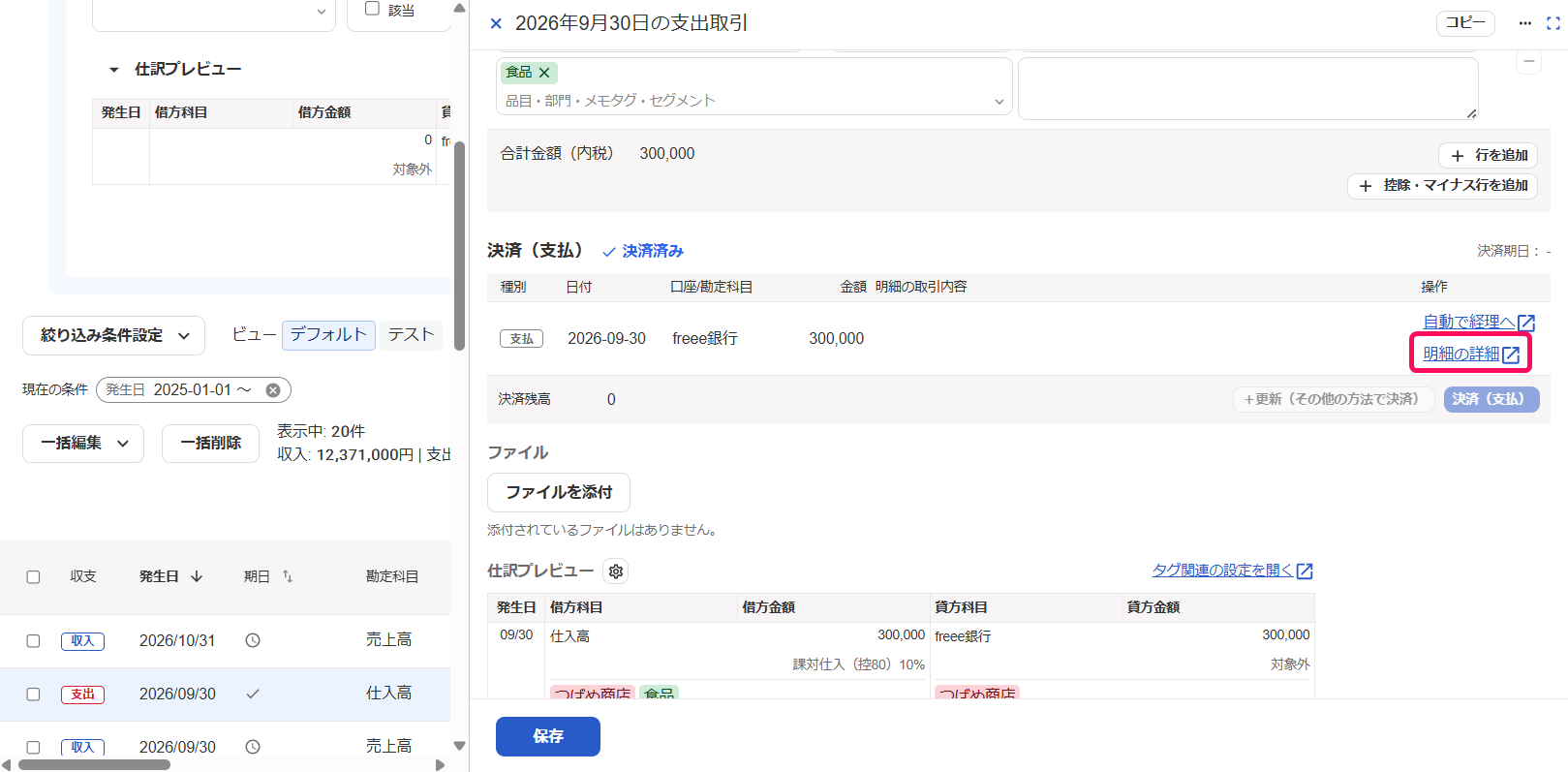Open the three-dots more options menu
Viewport: 1568px width, 772px height.
1525,23
